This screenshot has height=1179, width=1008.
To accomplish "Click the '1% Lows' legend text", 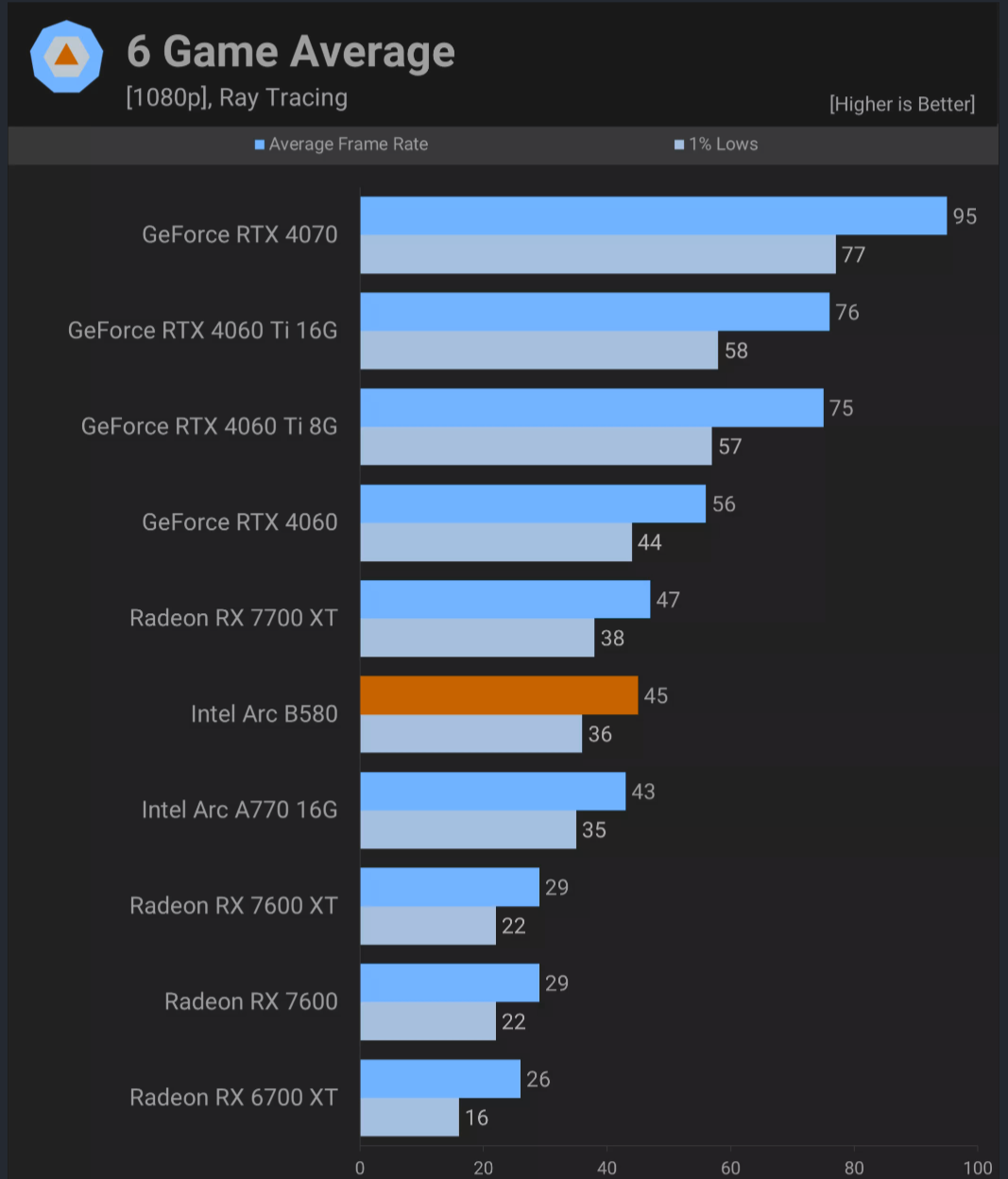I will pos(723,145).
